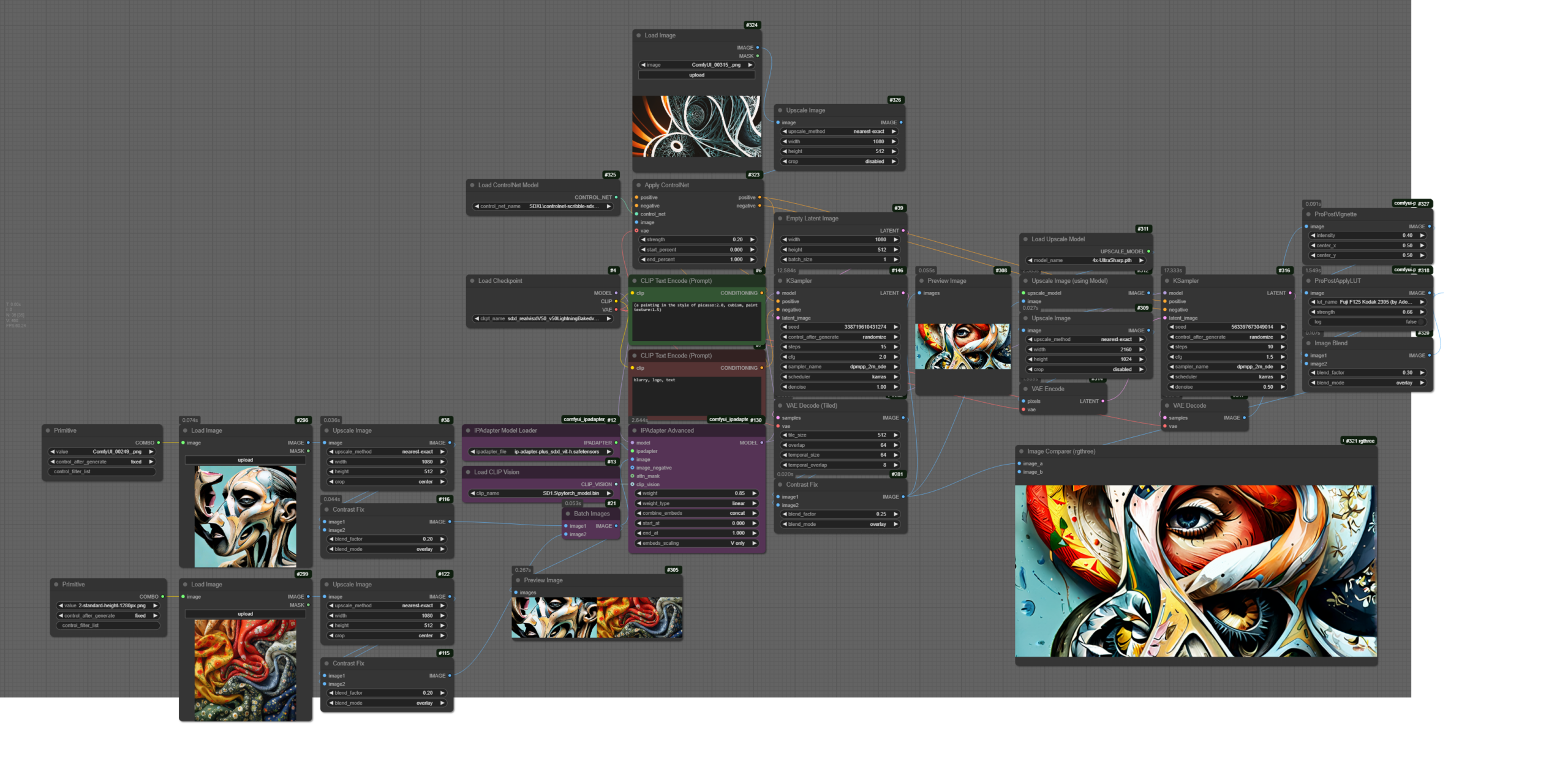The height and width of the screenshot is (775, 1568).
Task: Open the weight_type linear combo
Action: (697, 503)
